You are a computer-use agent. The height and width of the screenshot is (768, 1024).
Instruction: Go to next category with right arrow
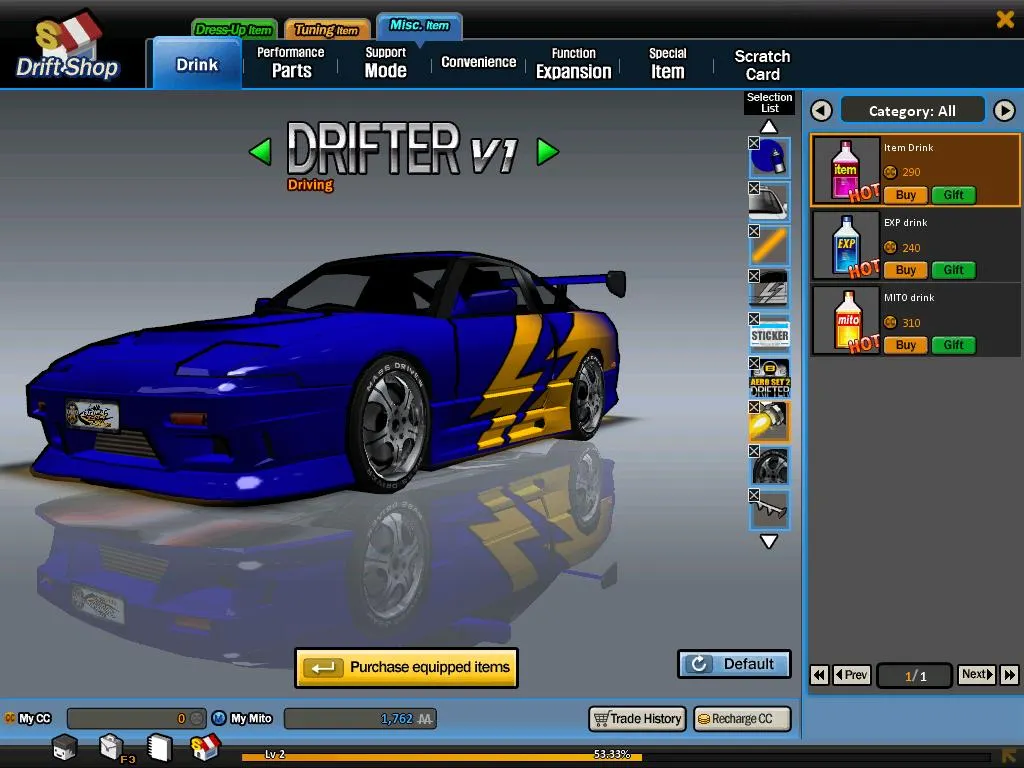1004,110
